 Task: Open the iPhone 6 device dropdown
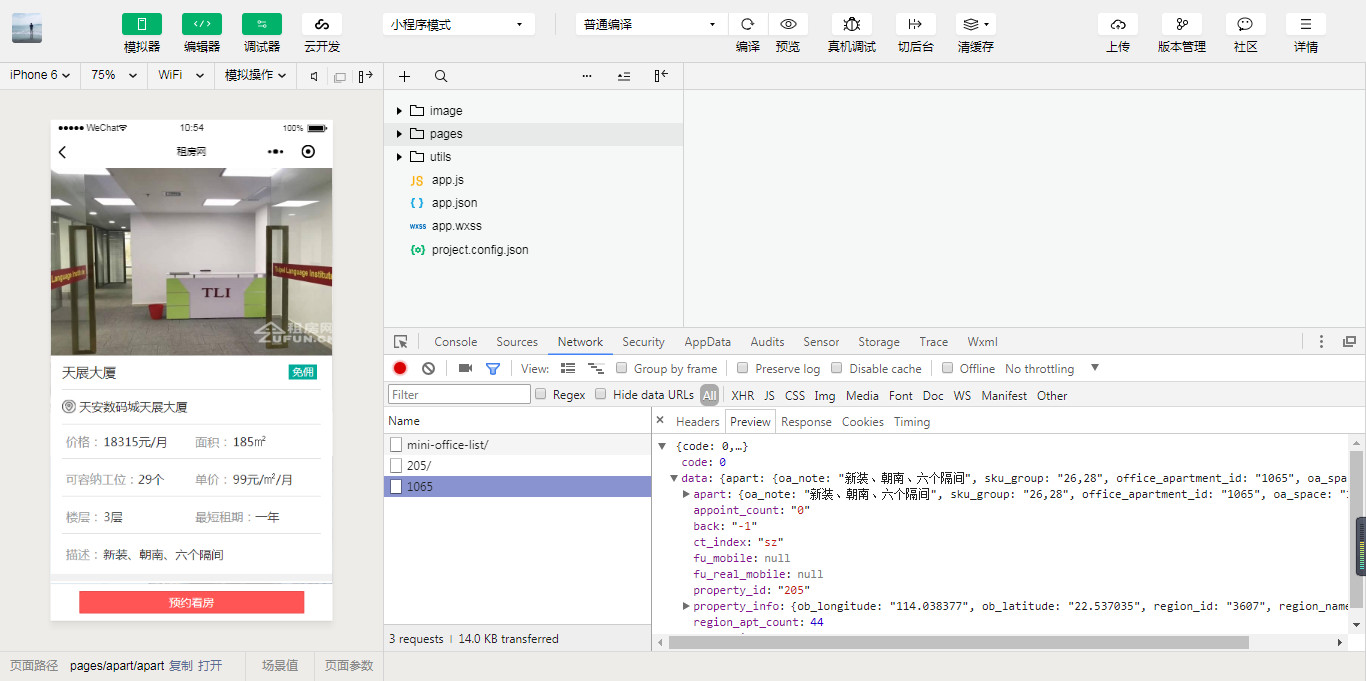(x=40, y=75)
